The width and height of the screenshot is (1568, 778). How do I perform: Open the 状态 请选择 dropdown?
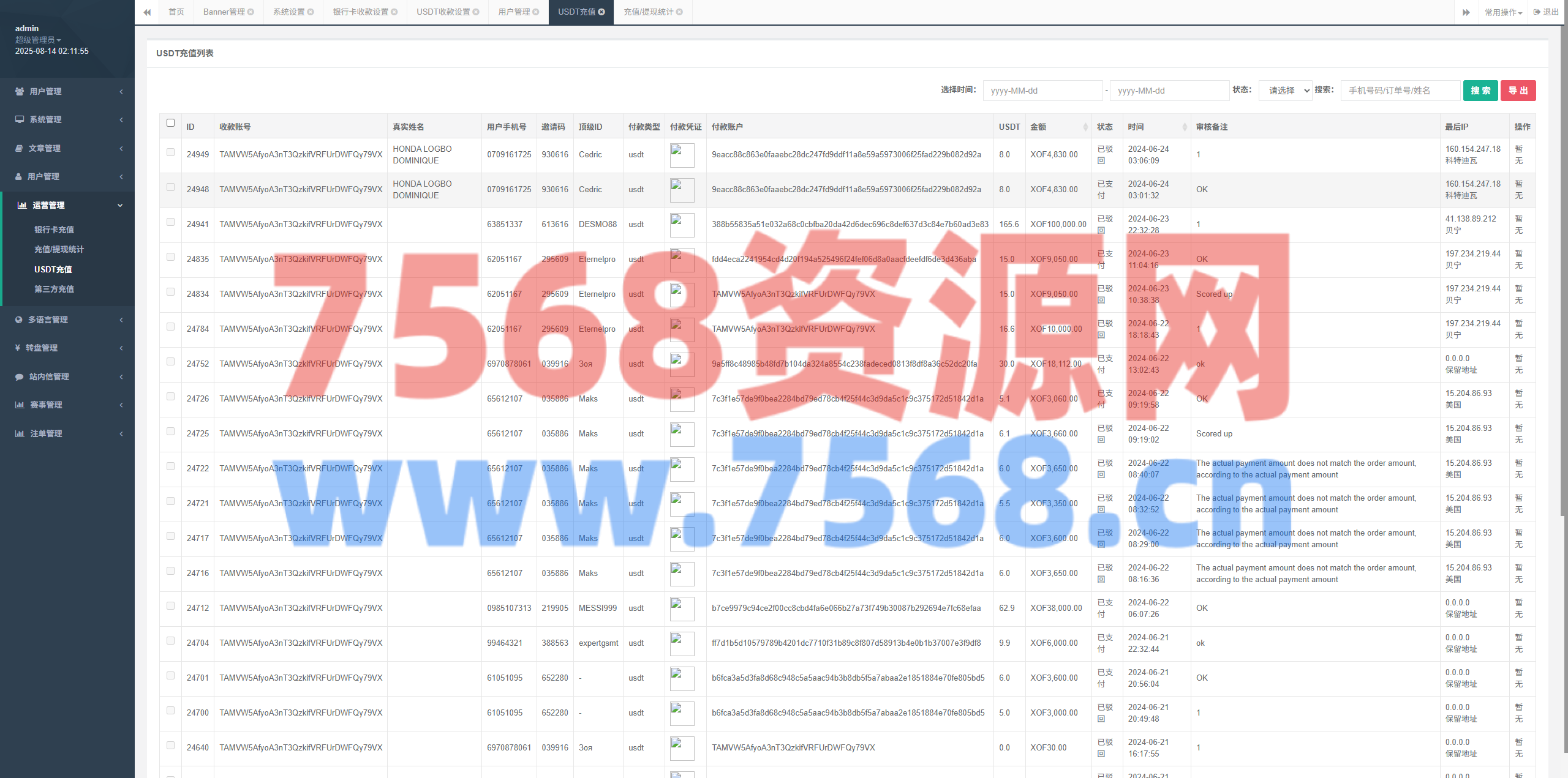[1285, 91]
